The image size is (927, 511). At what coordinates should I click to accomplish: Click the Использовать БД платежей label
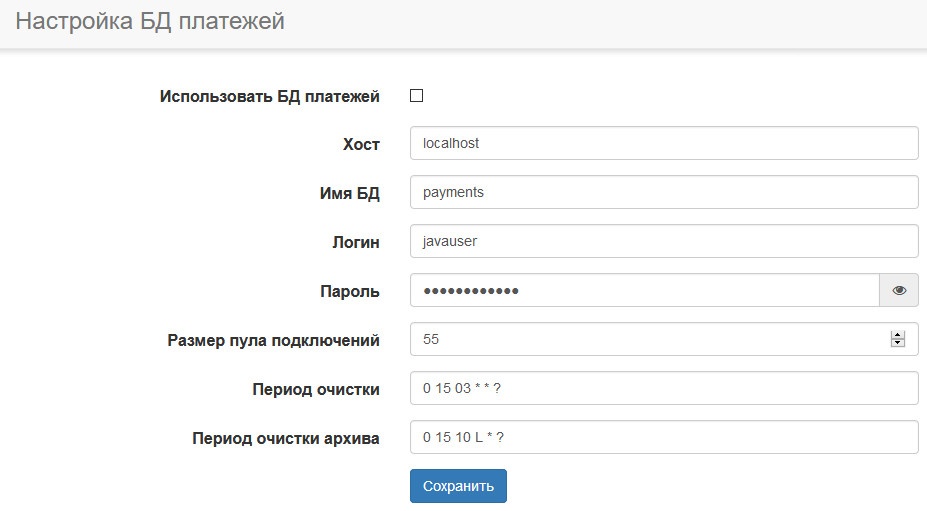point(269,97)
